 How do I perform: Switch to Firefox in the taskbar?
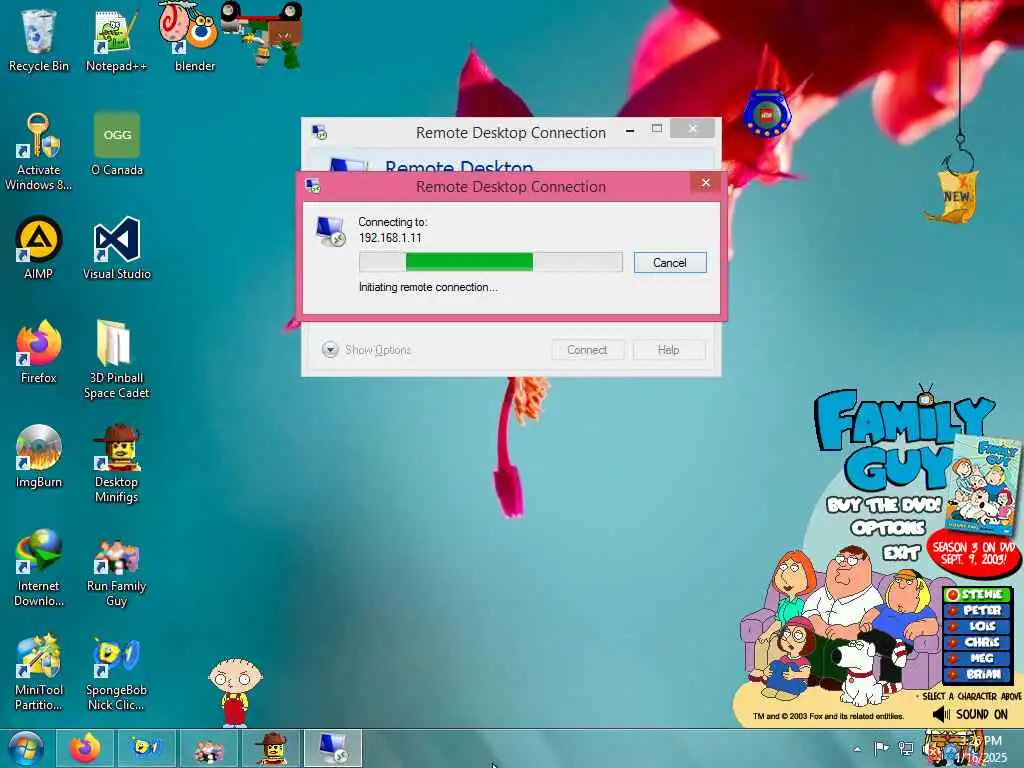pos(85,748)
